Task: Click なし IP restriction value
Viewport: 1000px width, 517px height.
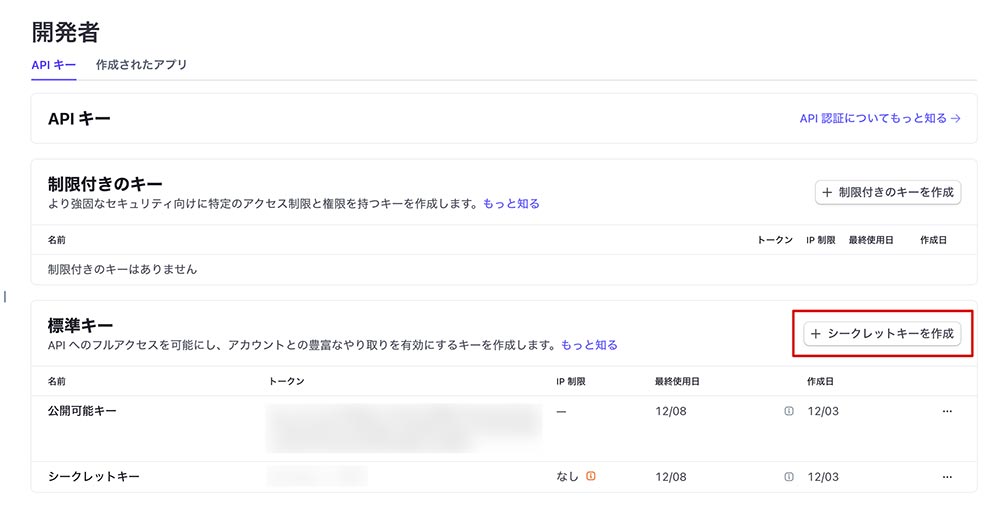Action: click(x=567, y=476)
